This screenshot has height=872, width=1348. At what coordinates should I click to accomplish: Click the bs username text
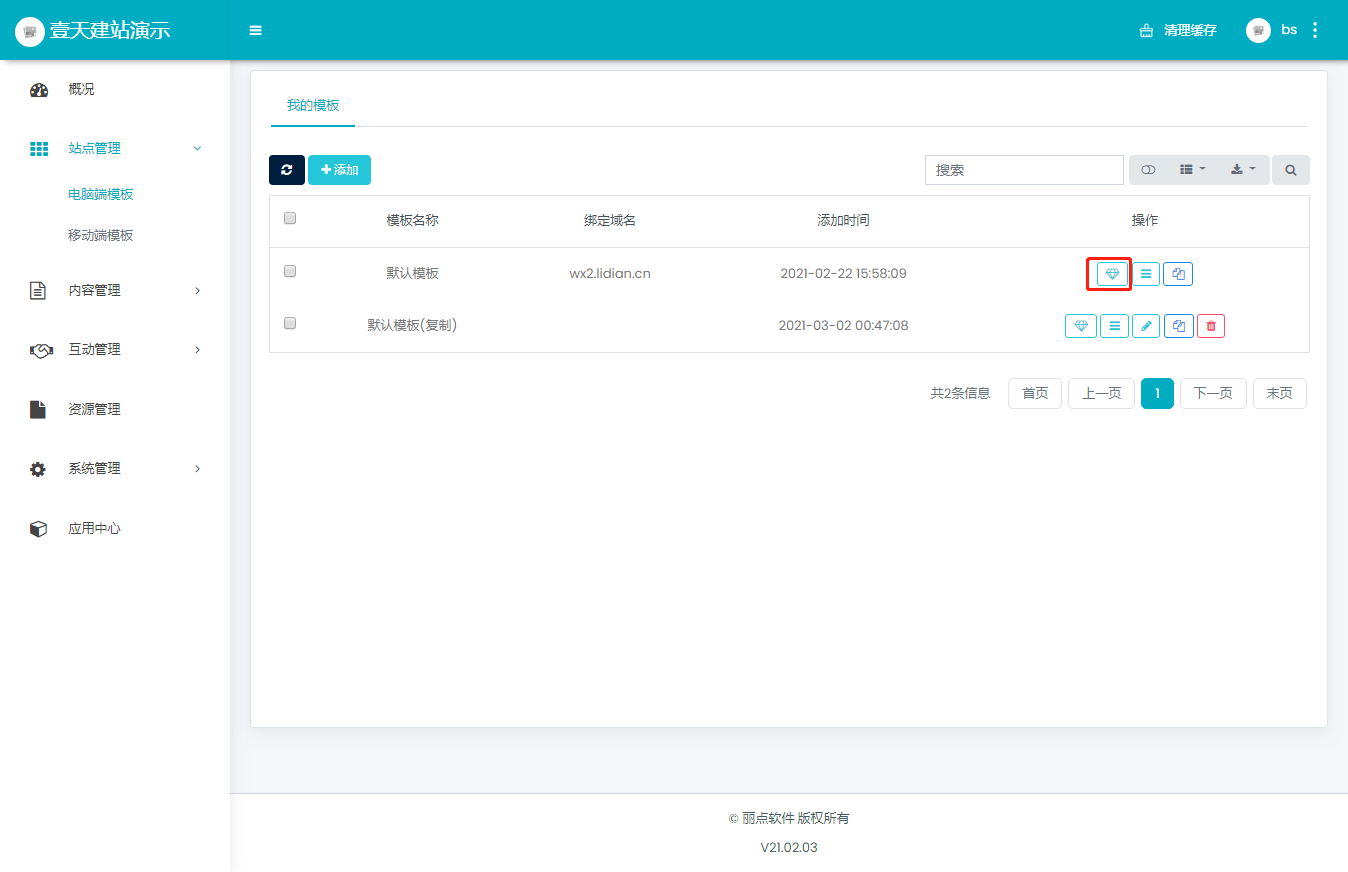tap(1289, 30)
